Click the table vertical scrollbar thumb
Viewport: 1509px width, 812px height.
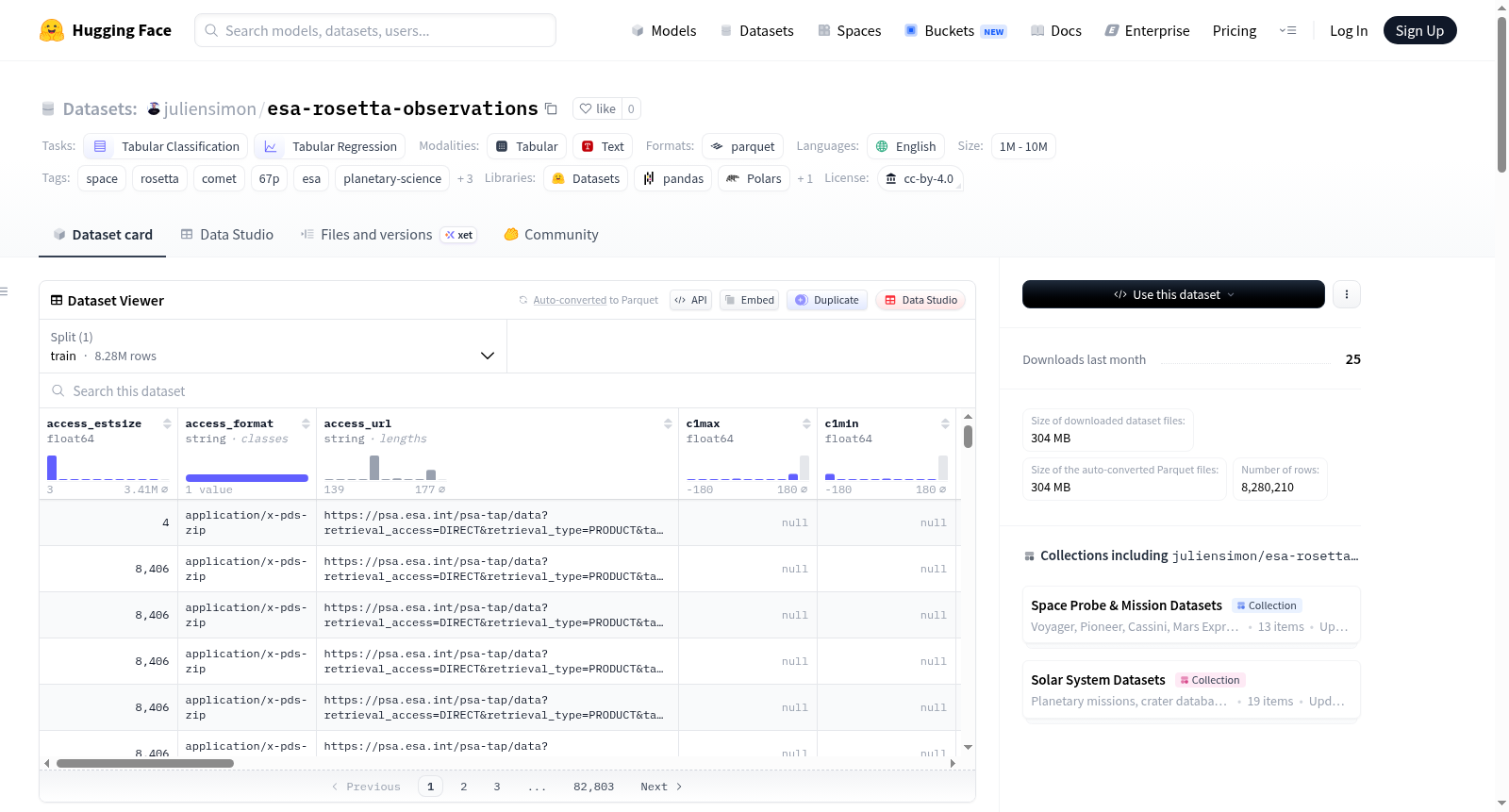coord(968,437)
